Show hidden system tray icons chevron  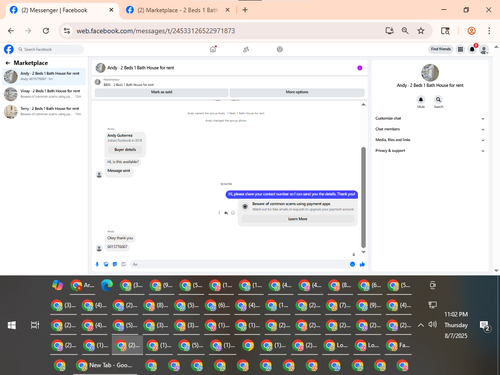(421, 325)
